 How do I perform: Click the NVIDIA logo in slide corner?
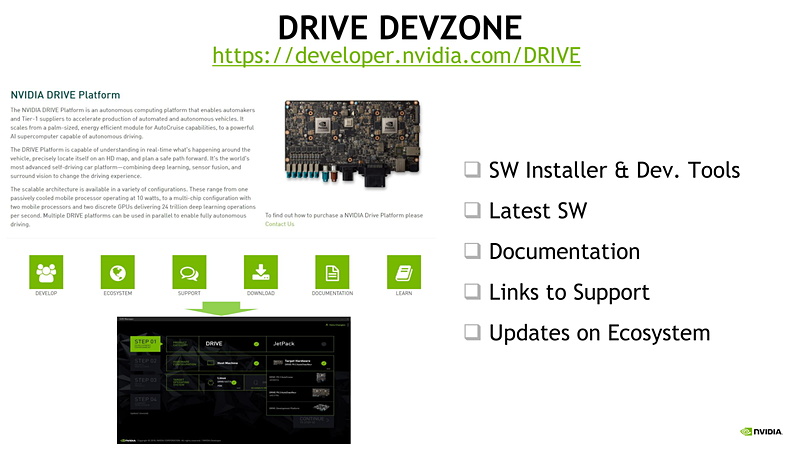point(761,432)
